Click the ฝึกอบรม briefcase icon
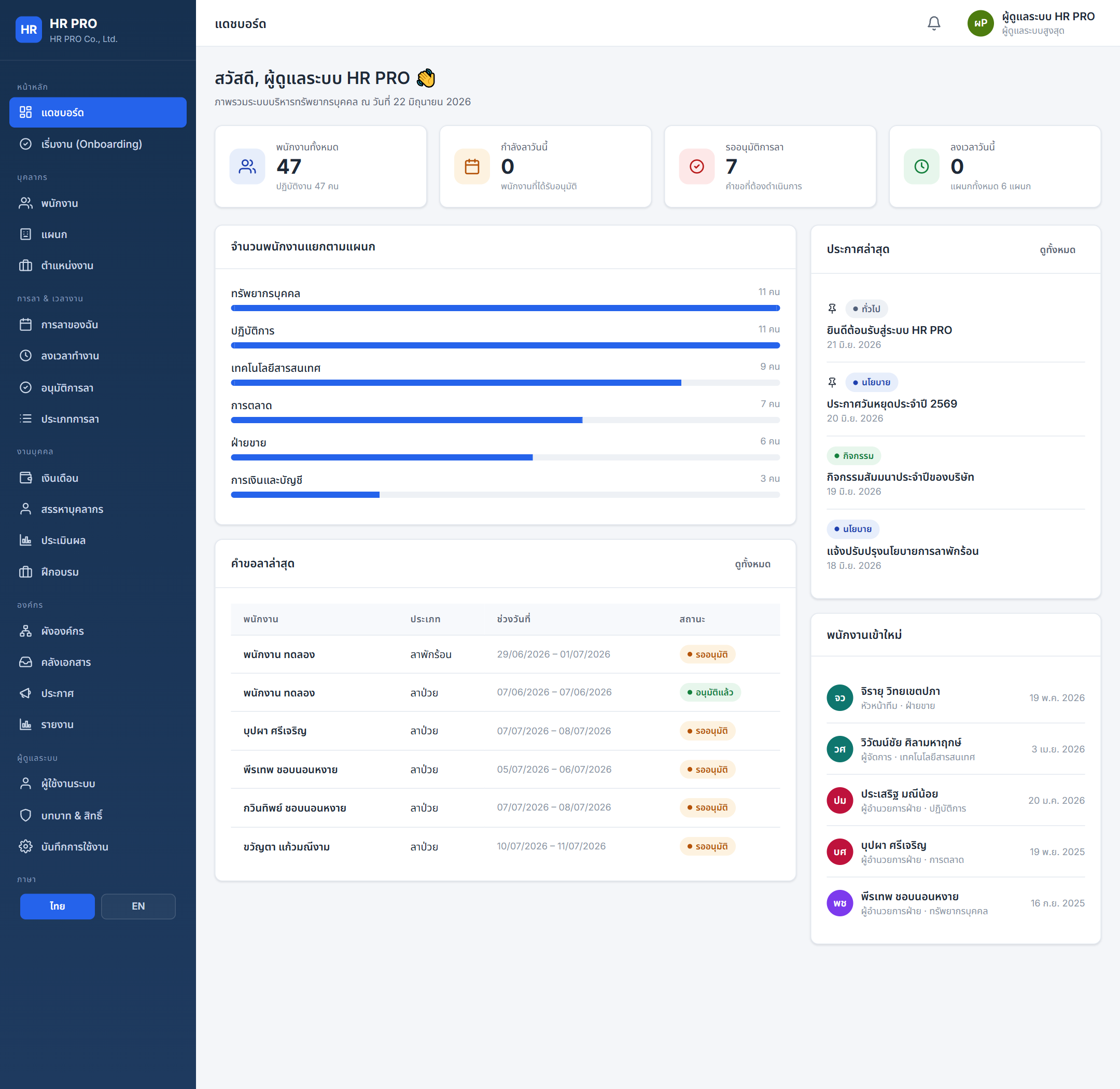The image size is (1120, 1089). 26,571
